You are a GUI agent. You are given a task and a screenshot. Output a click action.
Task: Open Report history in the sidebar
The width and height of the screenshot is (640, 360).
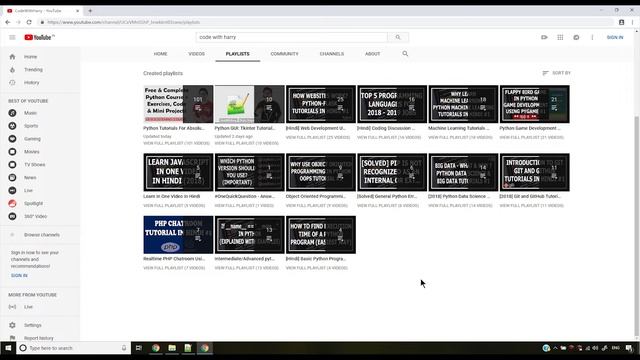click(x=40, y=338)
